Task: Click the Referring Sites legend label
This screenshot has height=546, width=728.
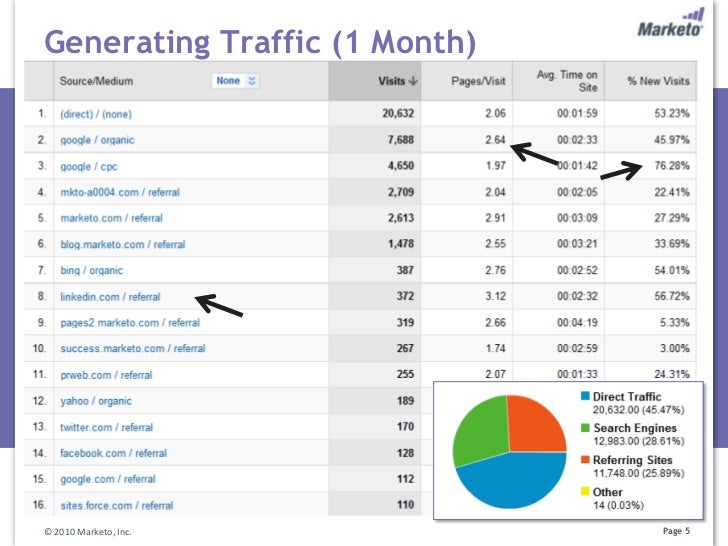Action: (x=632, y=460)
